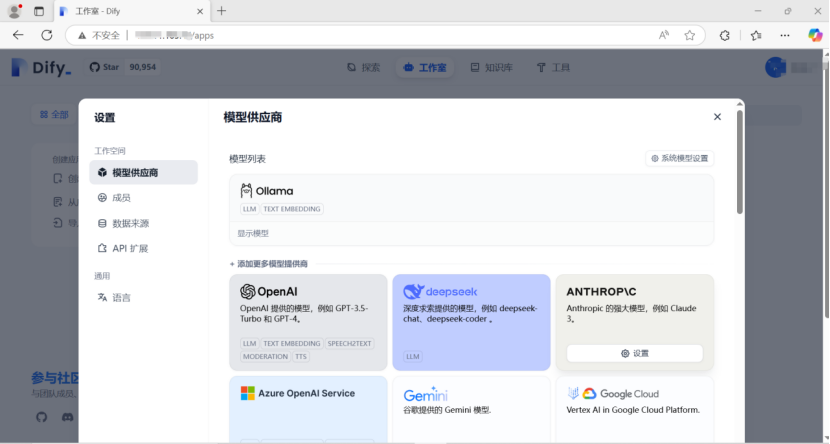Click the 不安全 security warning

pos(99,35)
